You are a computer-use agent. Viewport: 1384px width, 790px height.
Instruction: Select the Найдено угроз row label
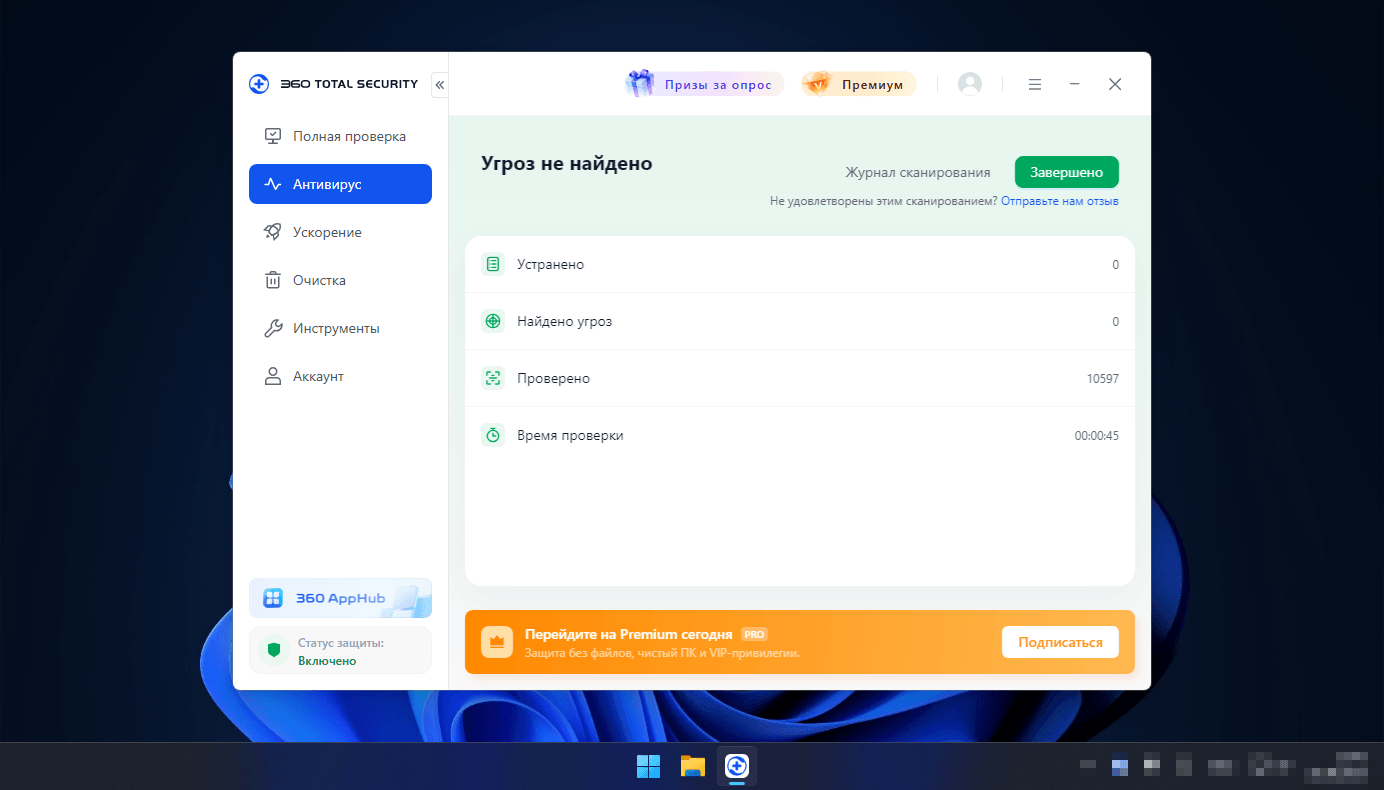pyautogui.click(x=565, y=321)
